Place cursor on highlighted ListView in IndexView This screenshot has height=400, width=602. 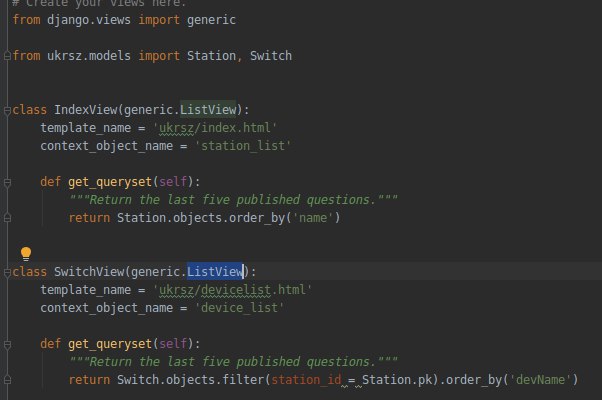point(208,110)
